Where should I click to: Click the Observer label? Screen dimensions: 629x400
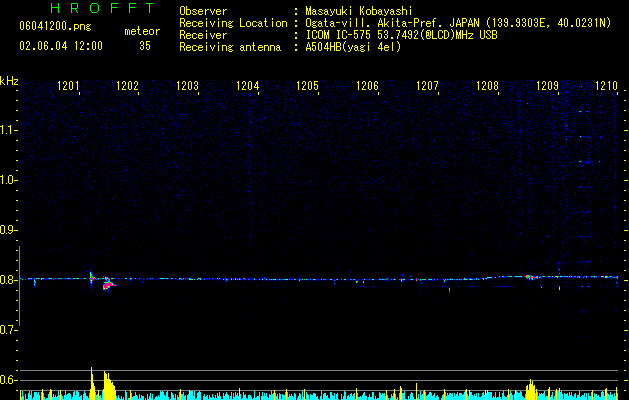[203, 11]
